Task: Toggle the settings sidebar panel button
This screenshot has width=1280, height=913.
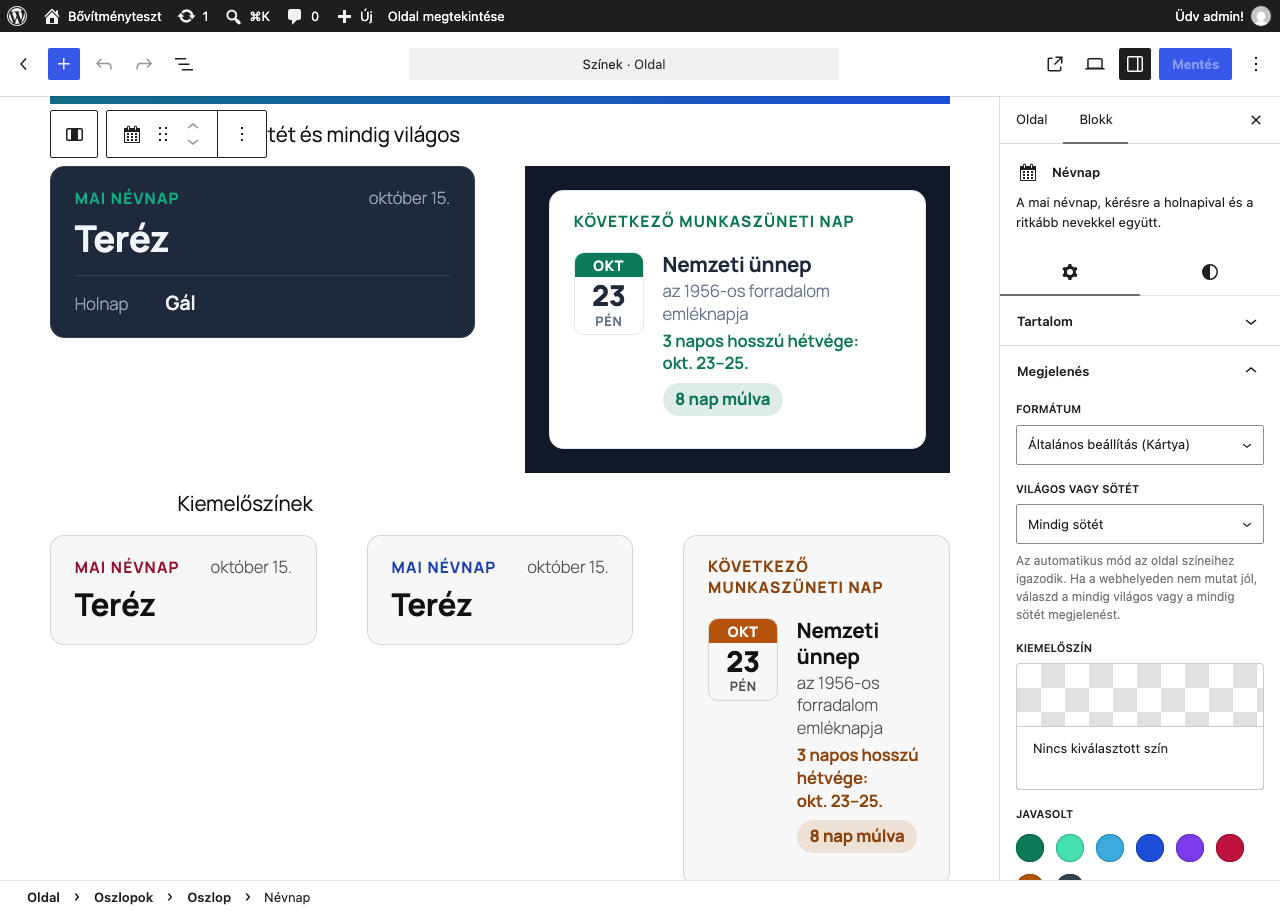Action: point(1135,64)
